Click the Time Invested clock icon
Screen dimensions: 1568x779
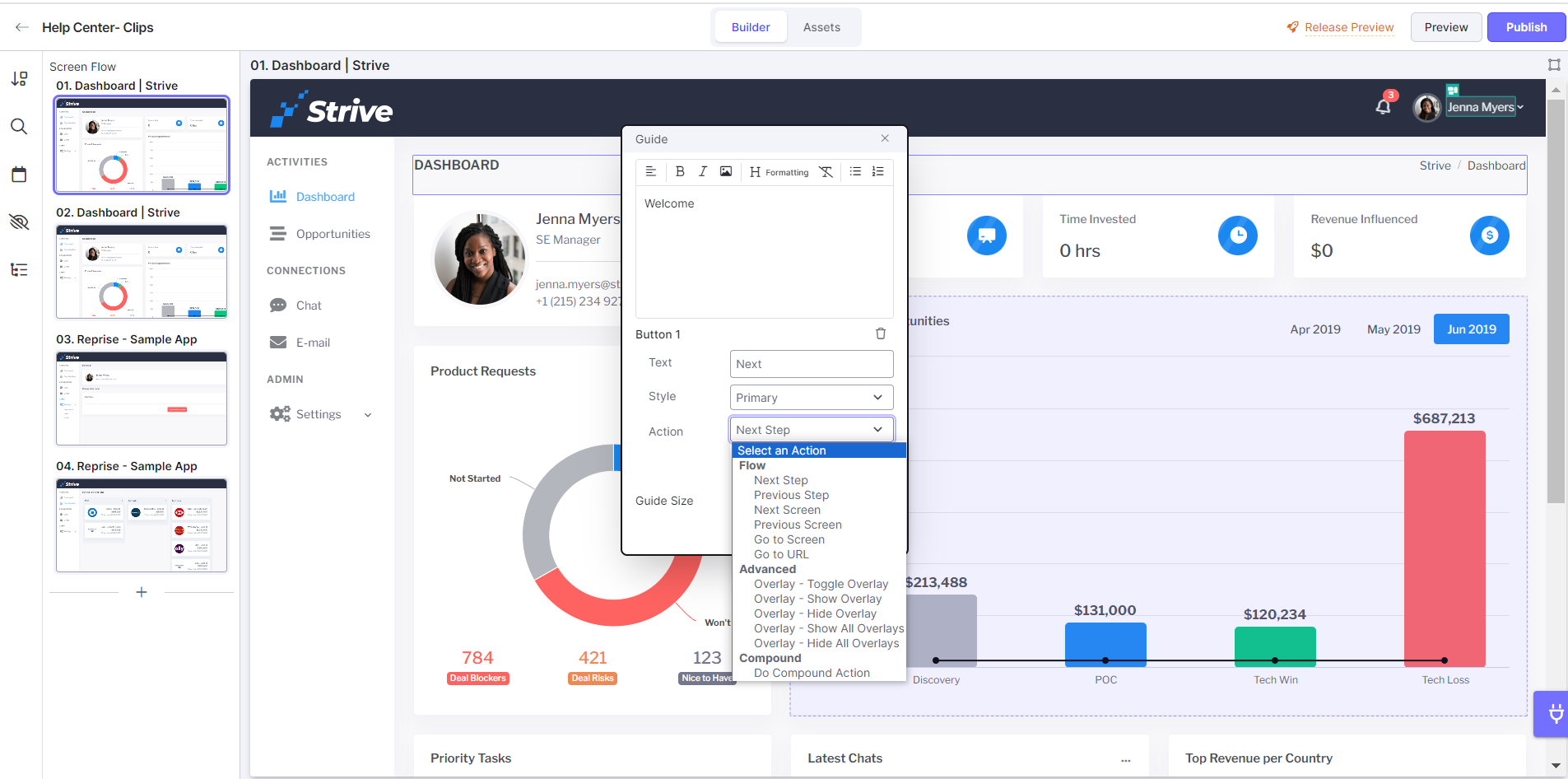tap(1238, 236)
